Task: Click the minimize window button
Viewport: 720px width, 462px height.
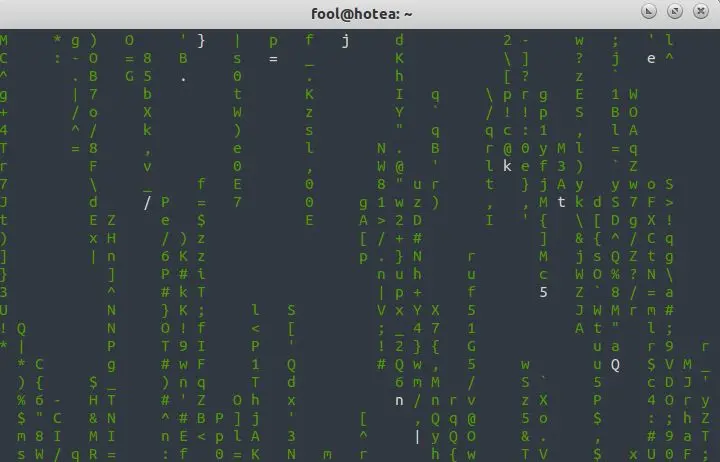Action: point(648,11)
